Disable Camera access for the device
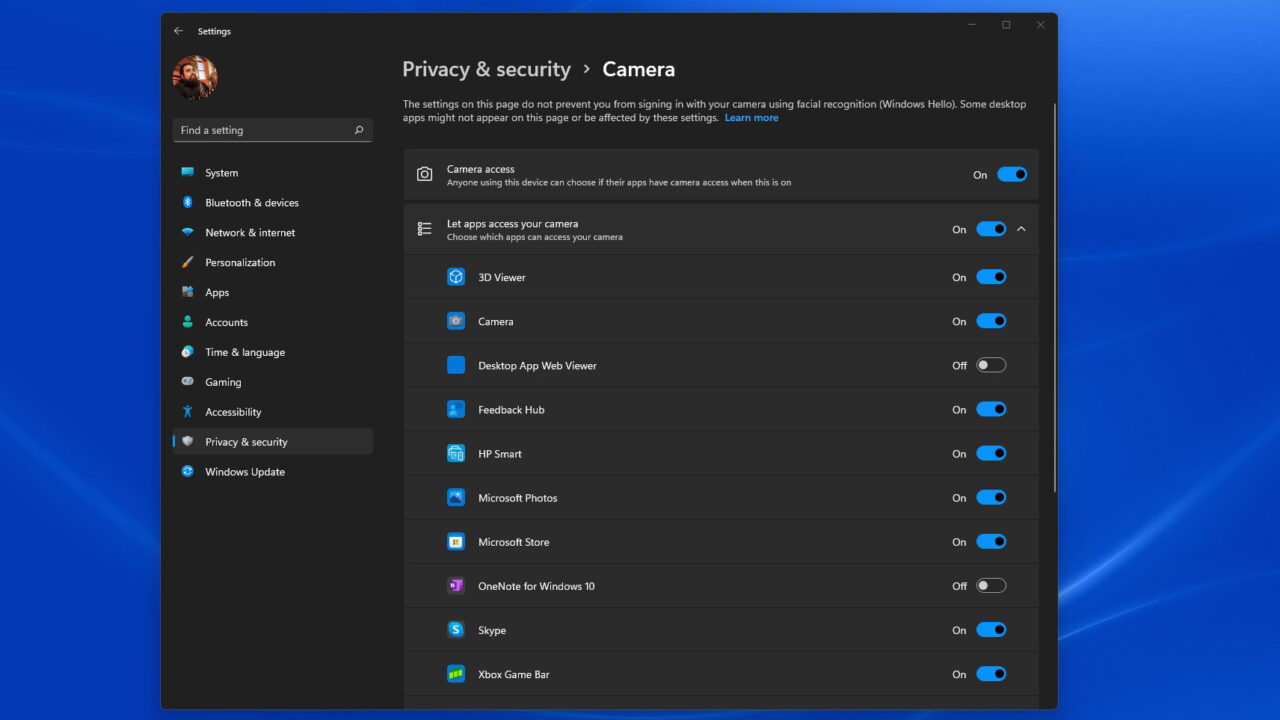The height and width of the screenshot is (720, 1280). point(1012,173)
